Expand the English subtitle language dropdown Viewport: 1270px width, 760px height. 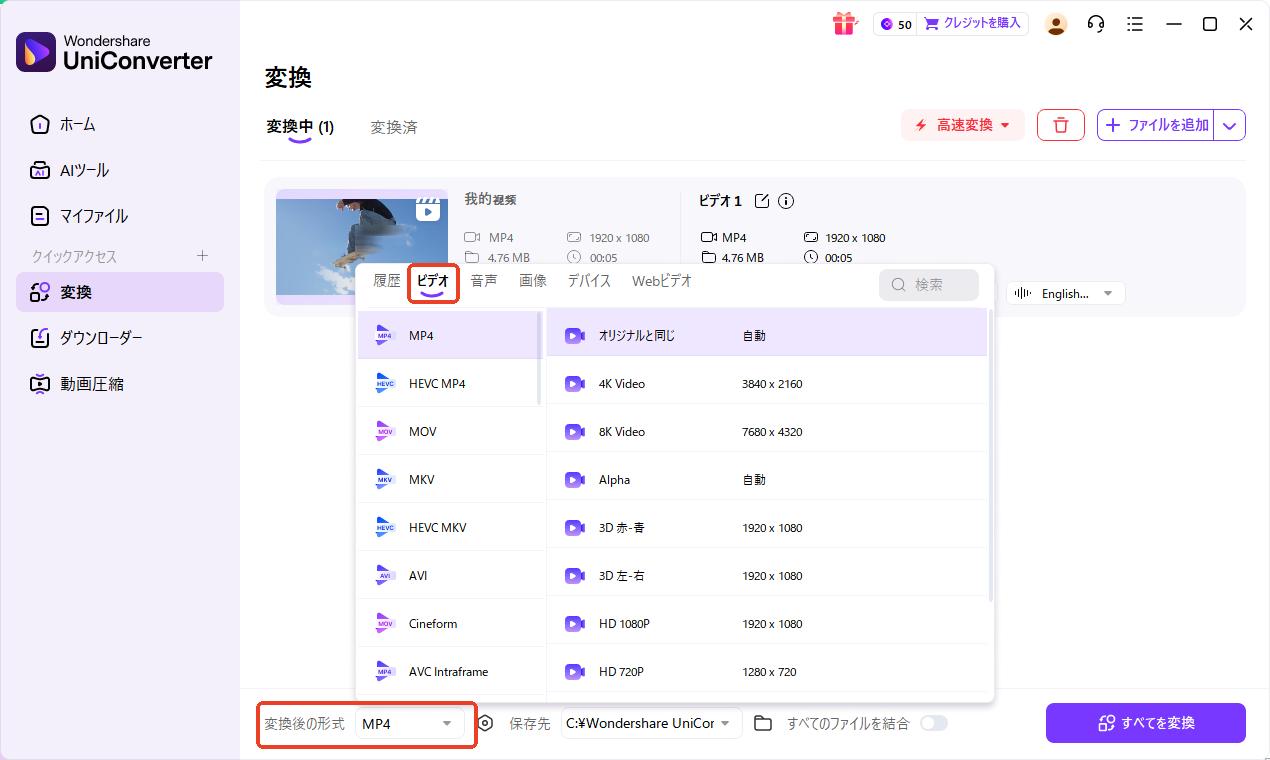click(x=1065, y=293)
